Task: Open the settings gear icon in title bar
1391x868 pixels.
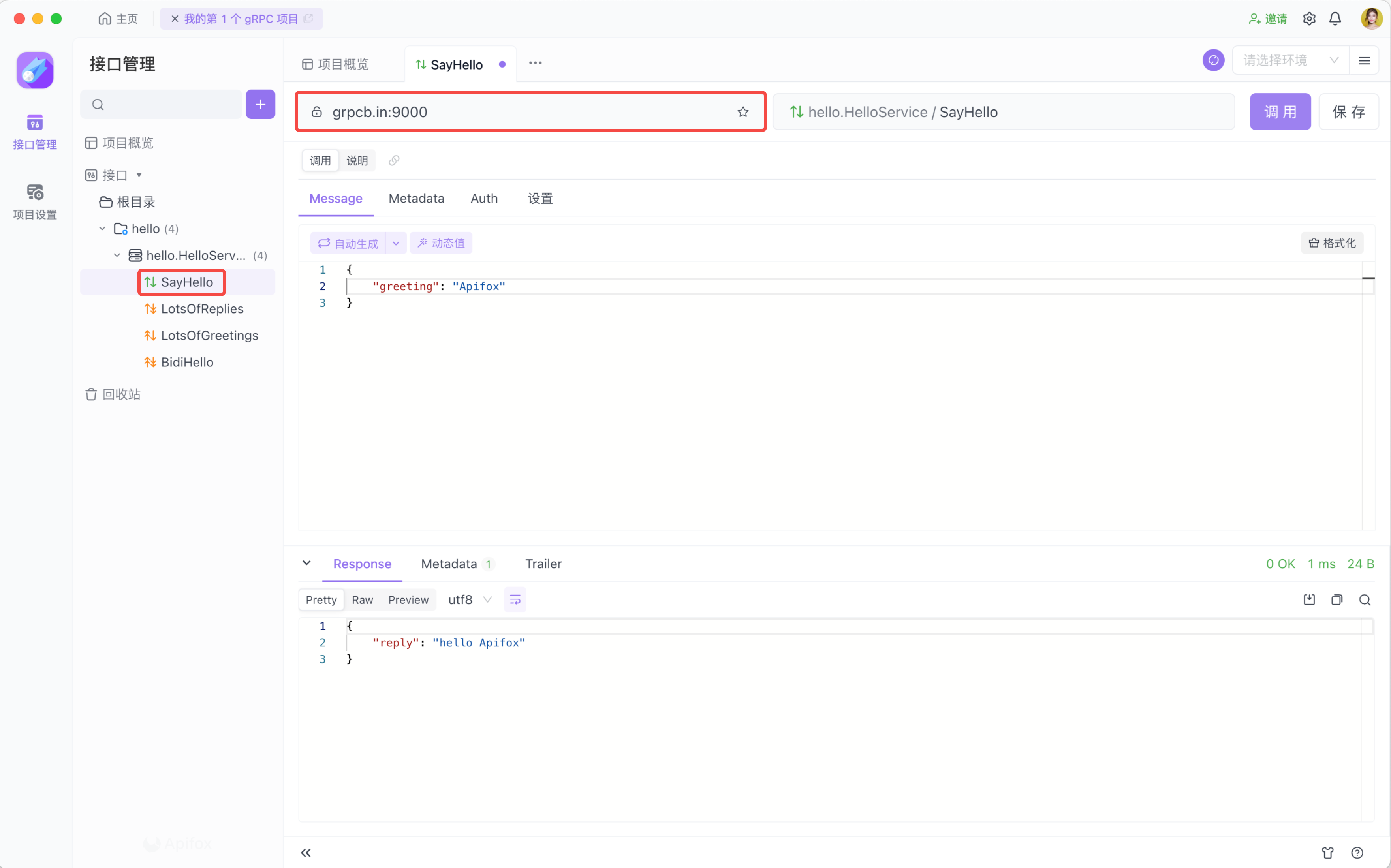Action: [x=1309, y=19]
